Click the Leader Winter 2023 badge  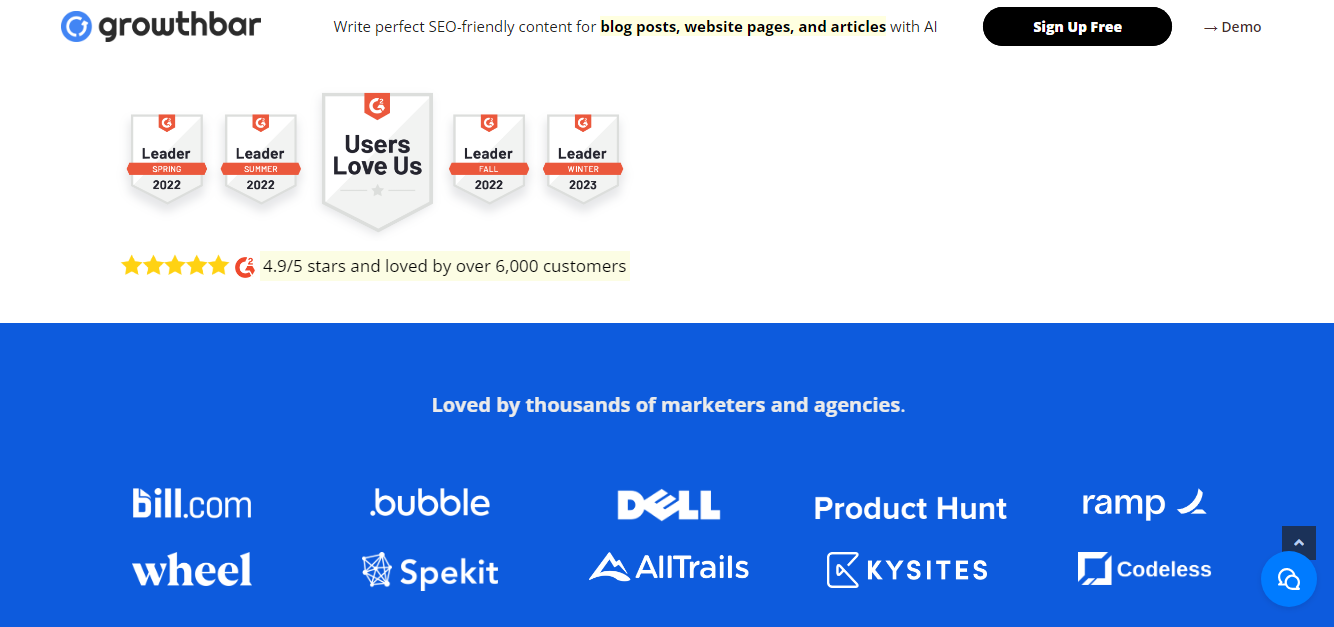tap(582, 158)
